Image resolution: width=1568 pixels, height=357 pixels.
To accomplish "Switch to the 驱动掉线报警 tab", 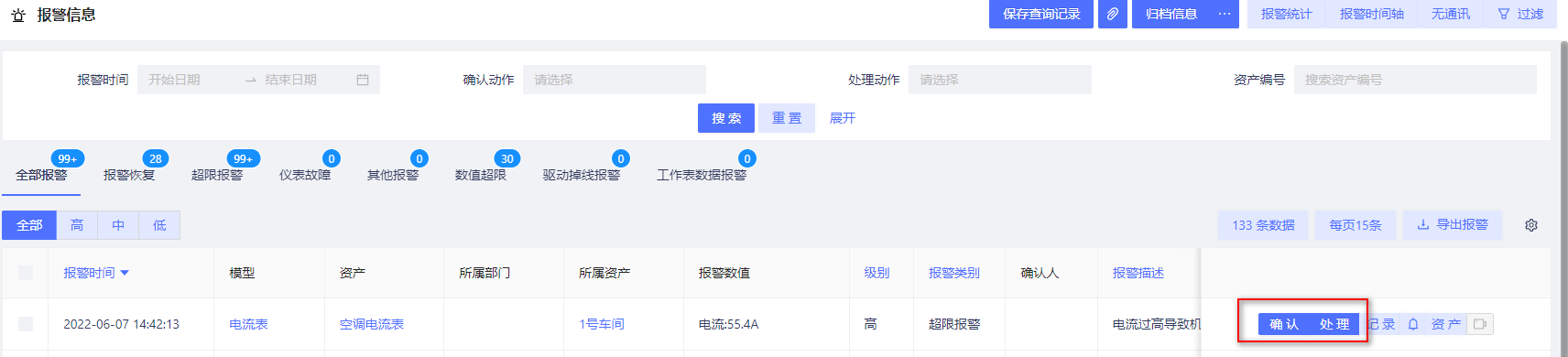I will coord(582,175).
